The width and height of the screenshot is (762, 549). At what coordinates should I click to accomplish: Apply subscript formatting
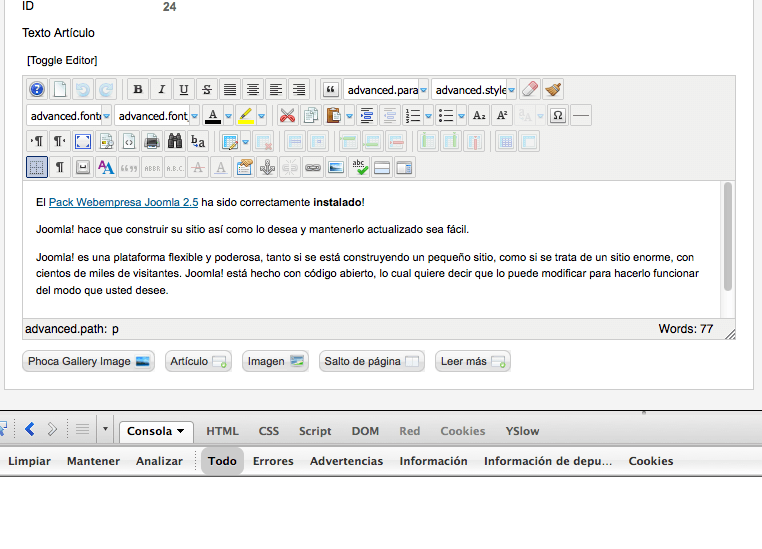coord(479,116)
